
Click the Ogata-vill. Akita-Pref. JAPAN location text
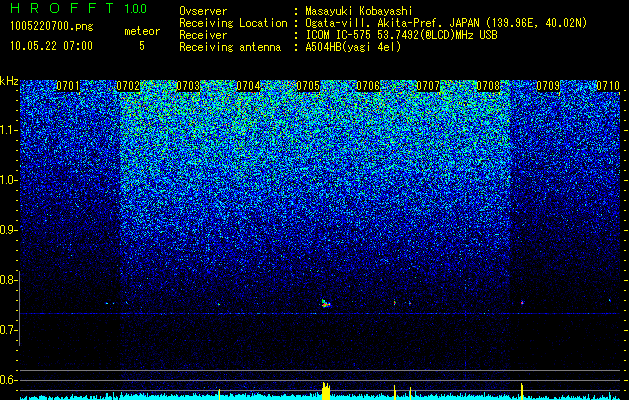pyautogui.click(x=446, y=23)
